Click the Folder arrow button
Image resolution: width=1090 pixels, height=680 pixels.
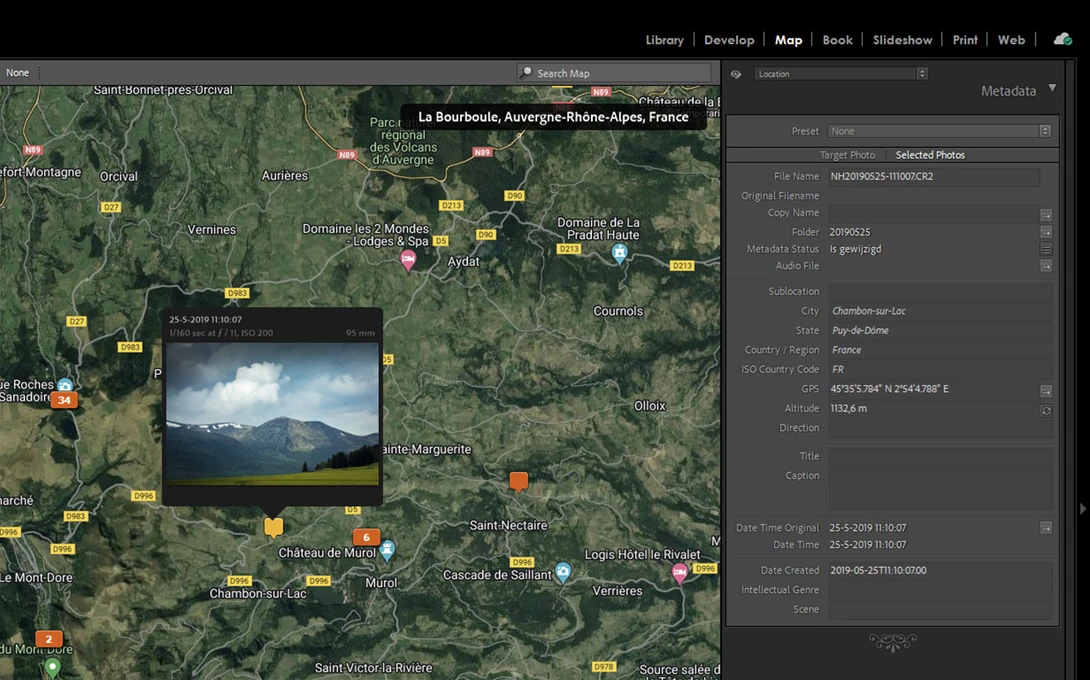(1046, 232)
